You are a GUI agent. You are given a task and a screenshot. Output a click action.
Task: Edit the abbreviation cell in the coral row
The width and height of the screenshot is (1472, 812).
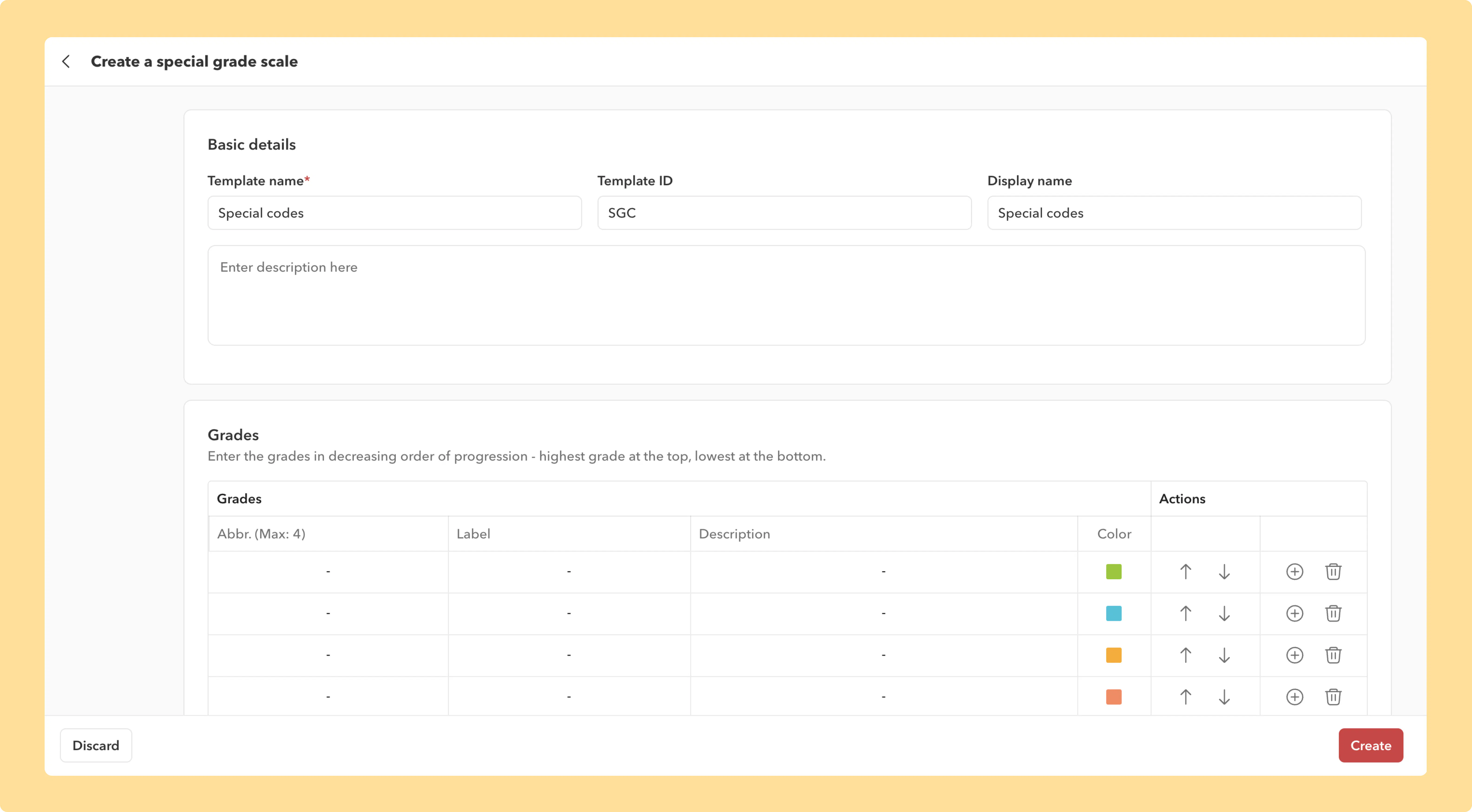coord(328,696)
